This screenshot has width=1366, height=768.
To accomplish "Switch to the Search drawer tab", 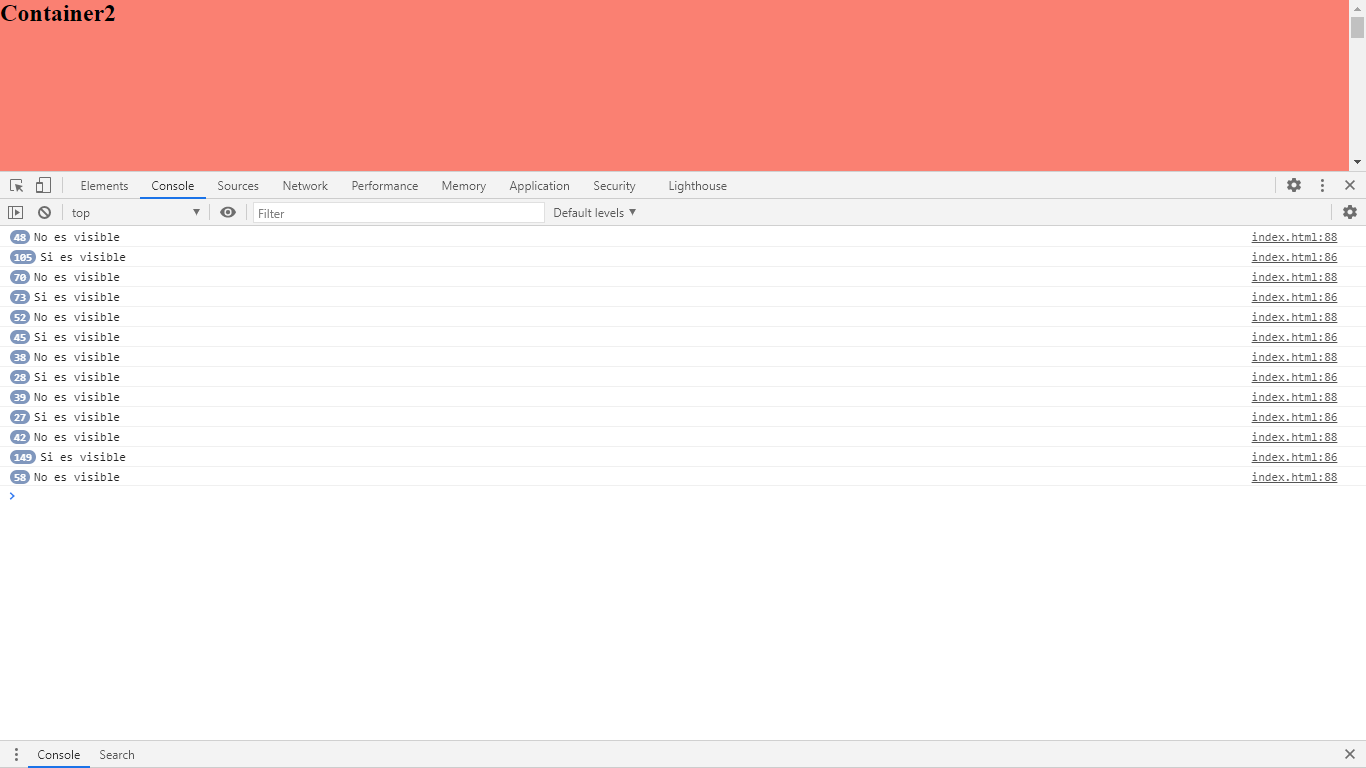I will pos(117,755).
